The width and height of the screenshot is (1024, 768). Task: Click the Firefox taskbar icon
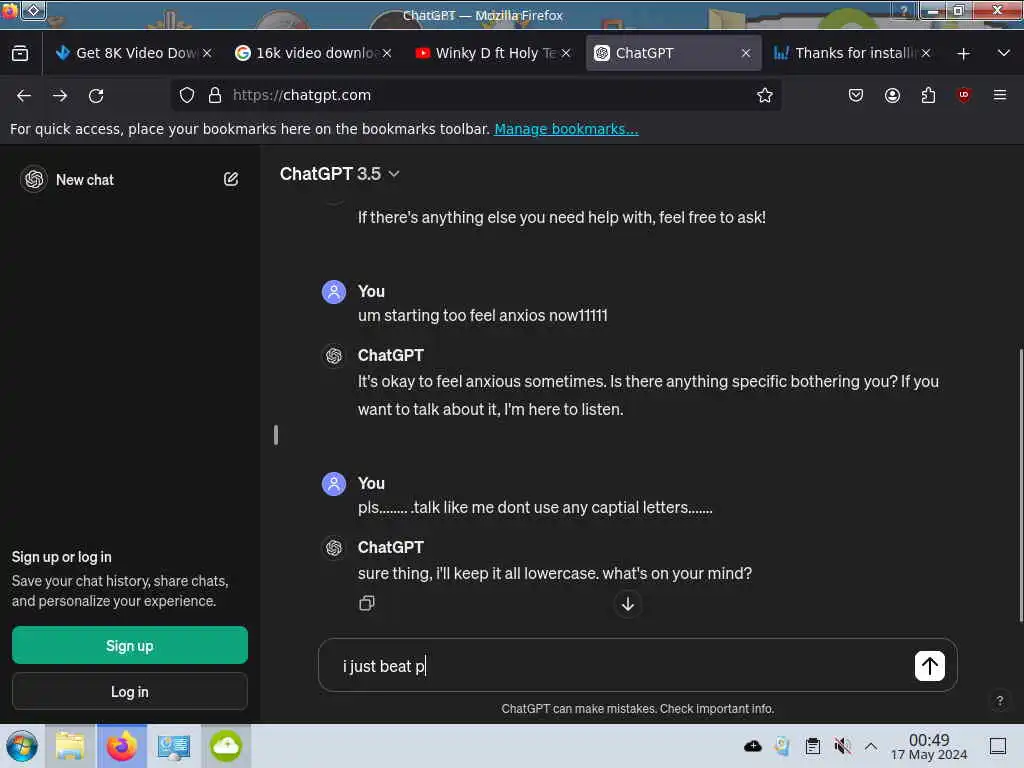click(x=122, y=746)
